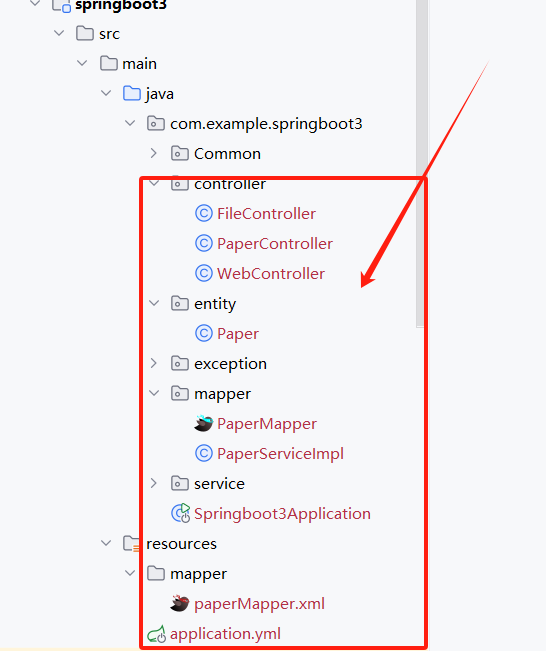Click the Paper entity class icon

[203, 333]
